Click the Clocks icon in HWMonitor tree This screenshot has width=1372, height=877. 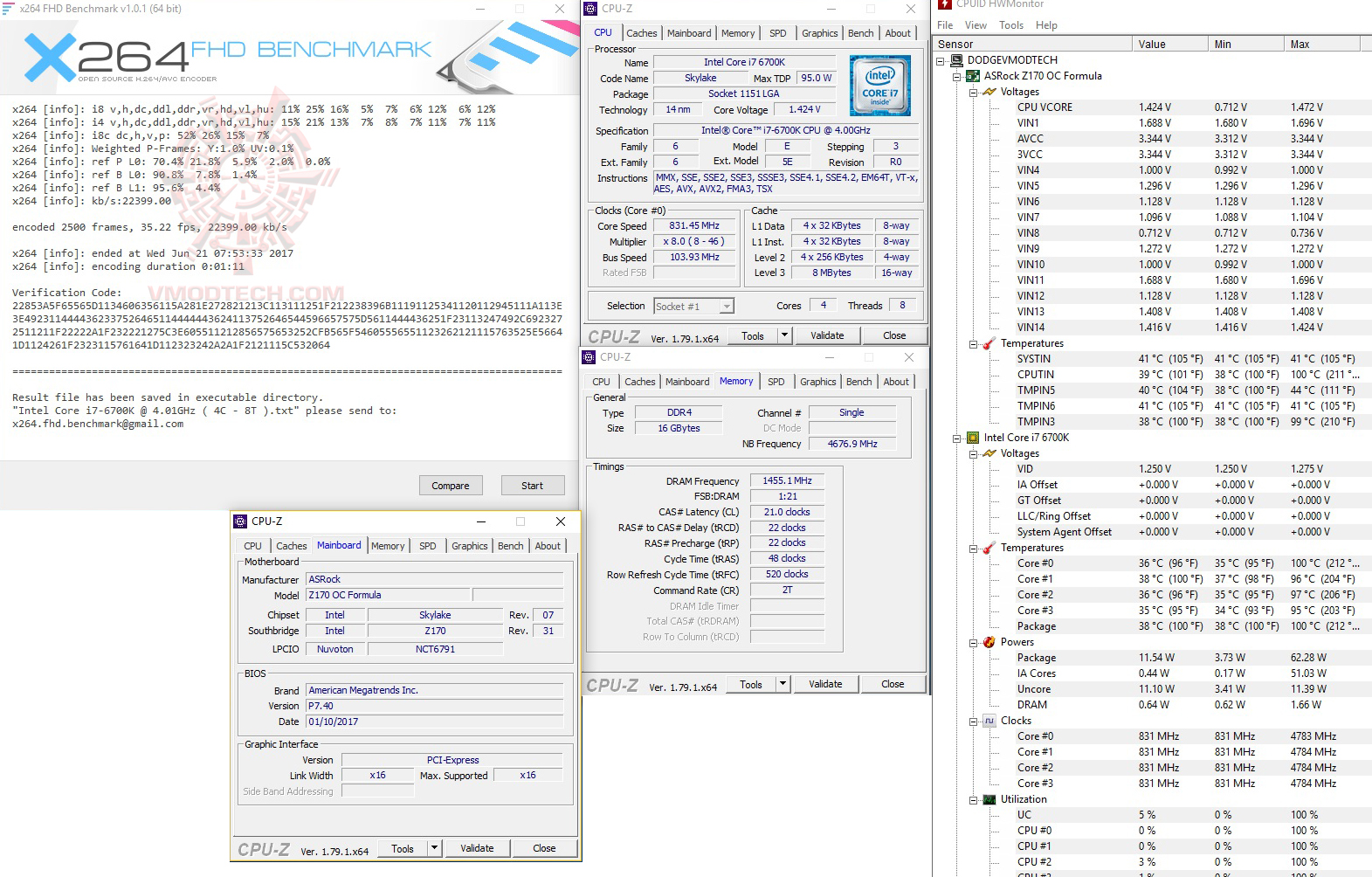[989, 721]
